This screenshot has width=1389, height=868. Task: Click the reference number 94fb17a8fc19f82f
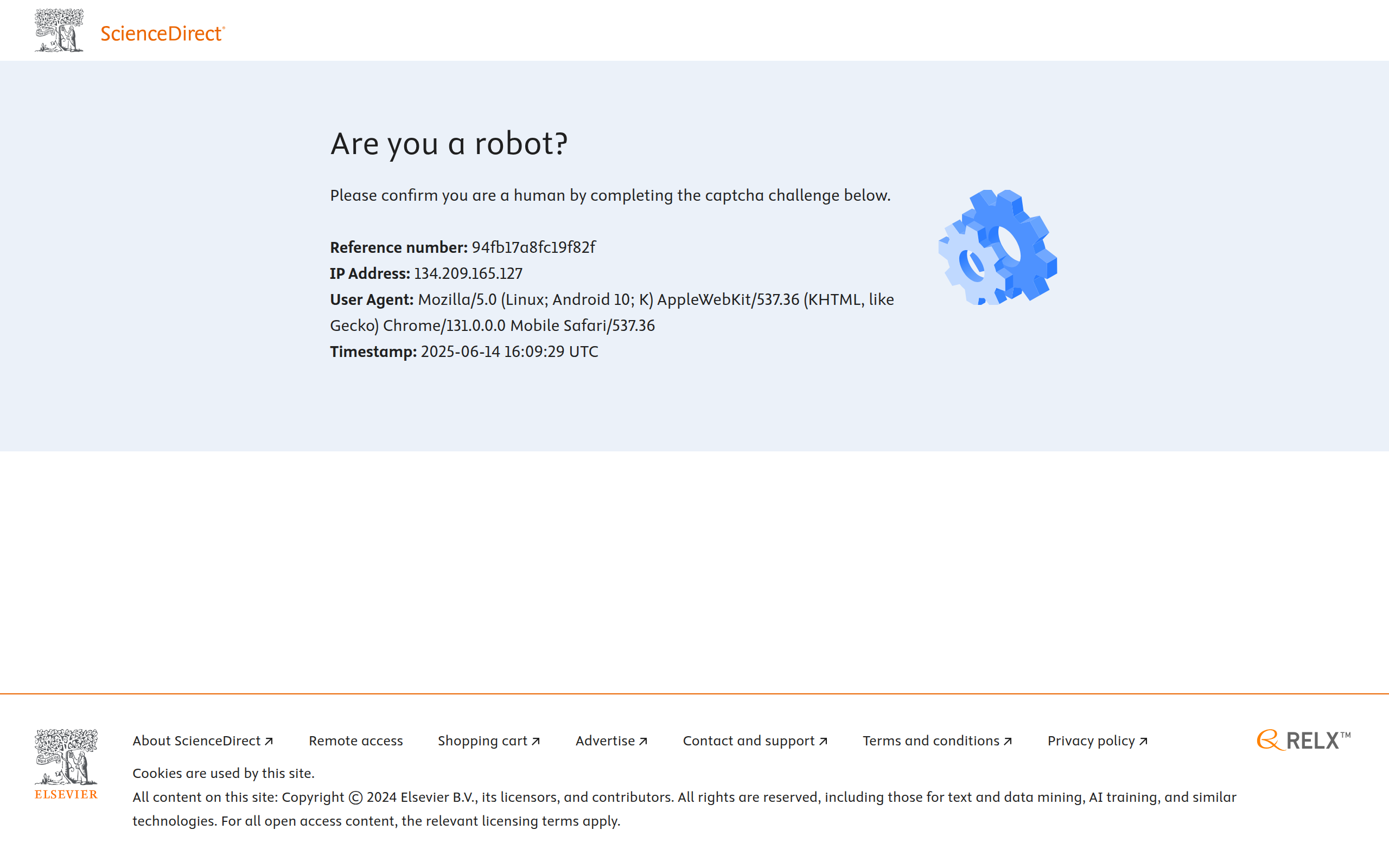(533, 247)
